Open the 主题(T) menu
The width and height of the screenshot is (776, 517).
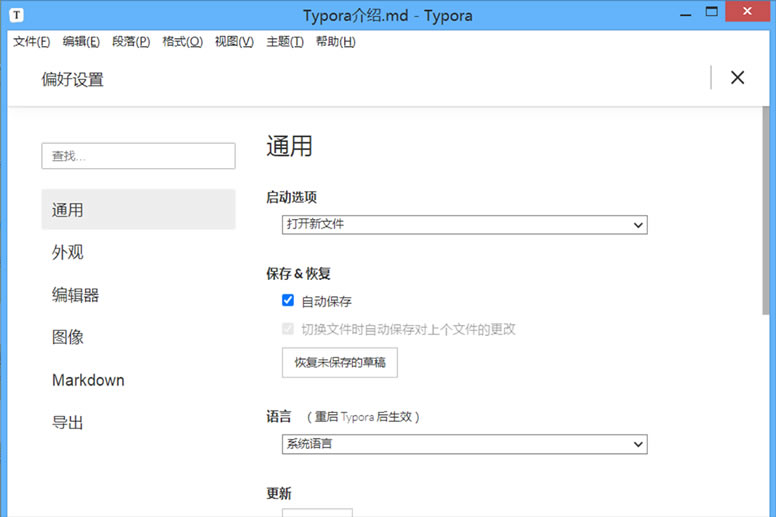285,42
